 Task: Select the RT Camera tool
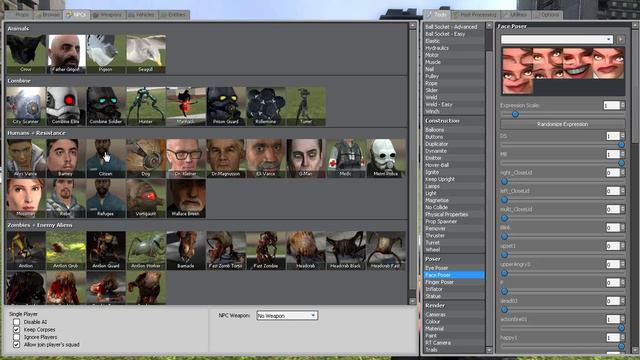[x=454, y=342]
